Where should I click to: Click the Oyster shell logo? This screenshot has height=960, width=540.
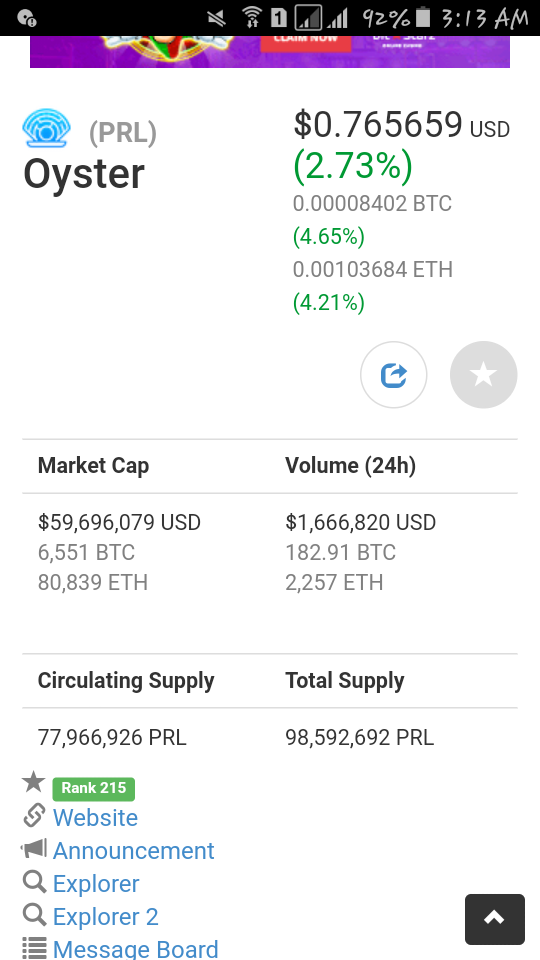[47, 128]
